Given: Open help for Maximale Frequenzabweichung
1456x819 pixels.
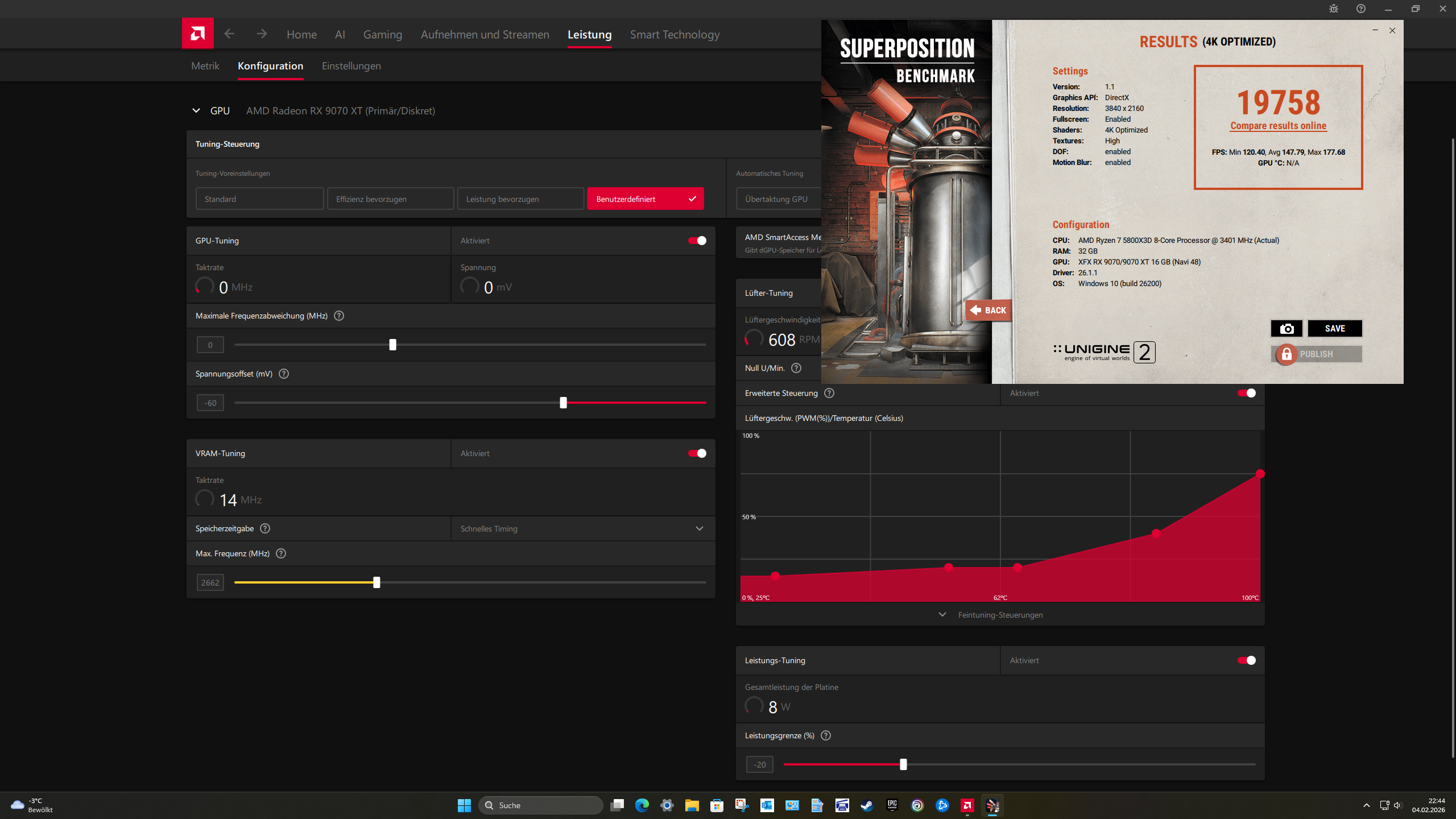Looking at the screenshot, I should pyautogui.click(x=339, y=316).
